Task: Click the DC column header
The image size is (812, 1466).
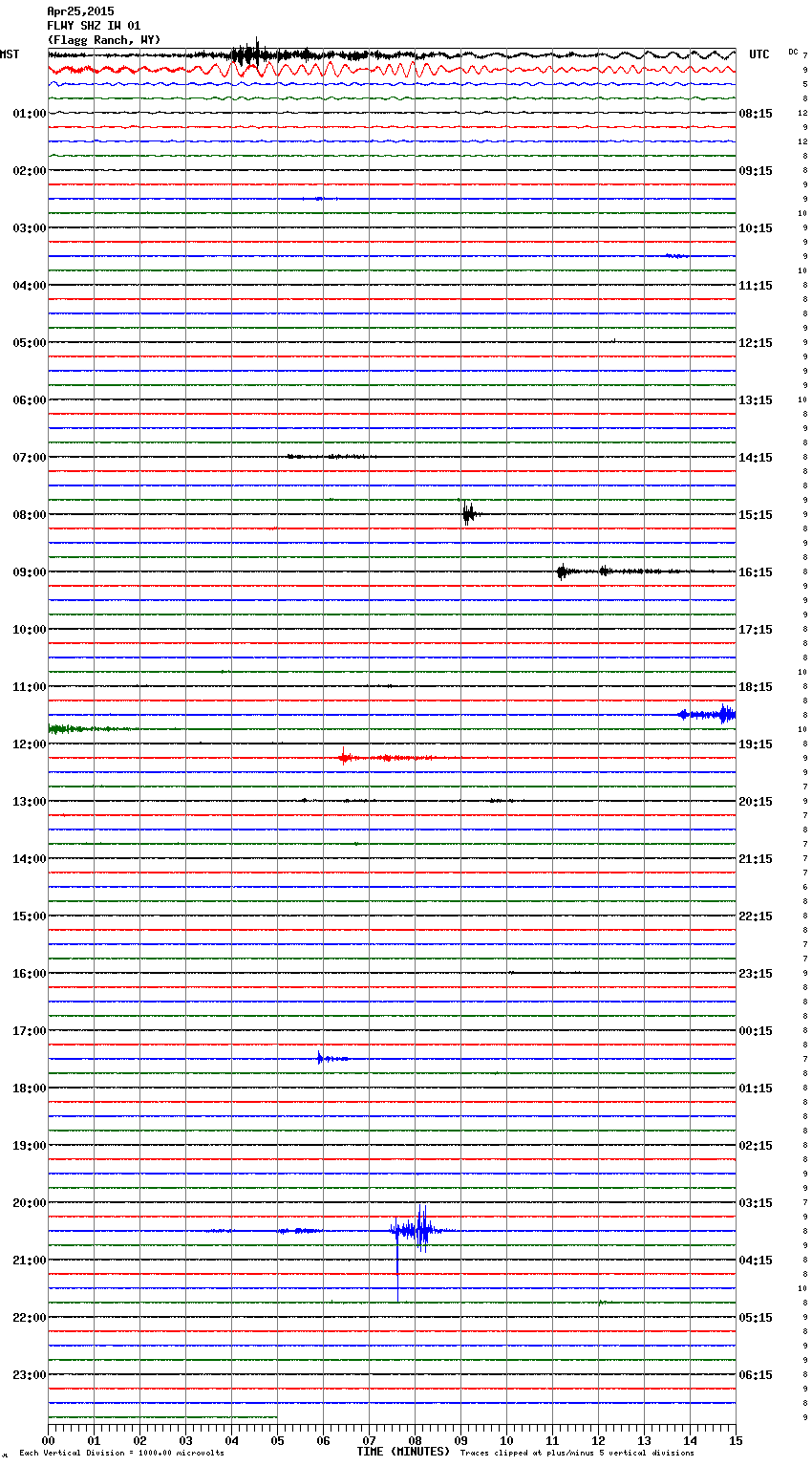Action: tap(793, 52)
